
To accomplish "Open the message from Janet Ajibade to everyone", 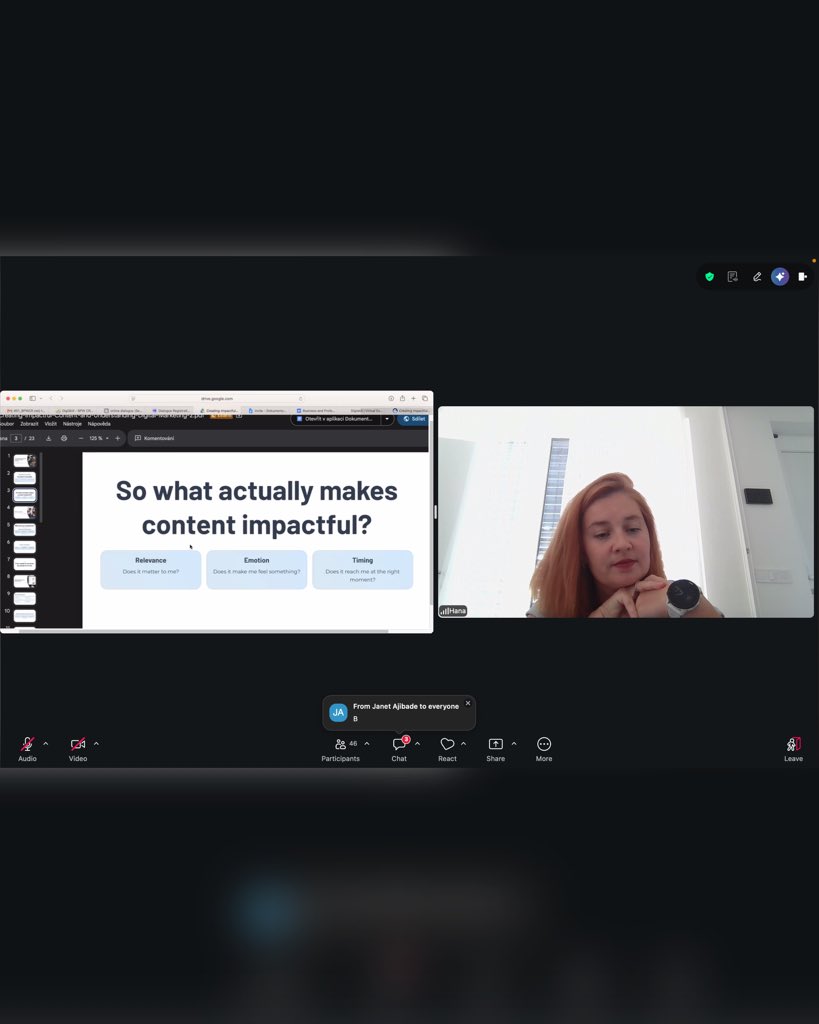I will [399, 712].
